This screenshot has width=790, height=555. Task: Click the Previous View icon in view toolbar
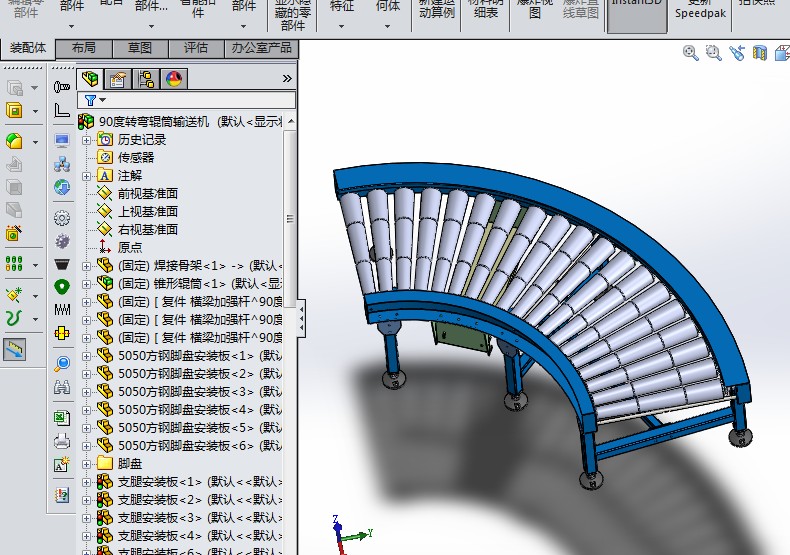[737, 53]
